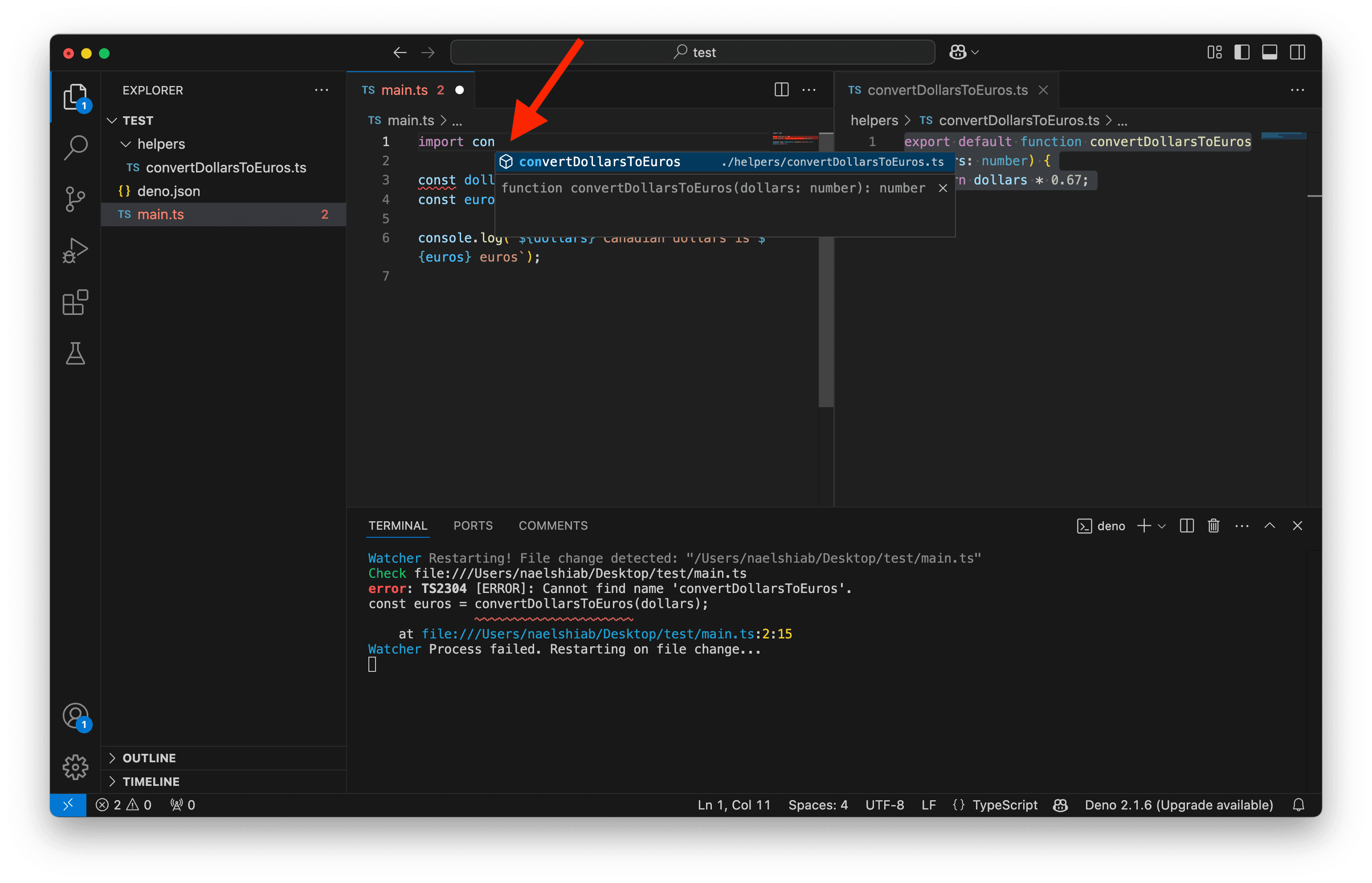Navigate forward with the right arrow
This screenshot has height=883, width=1372.
click(428, 53)
